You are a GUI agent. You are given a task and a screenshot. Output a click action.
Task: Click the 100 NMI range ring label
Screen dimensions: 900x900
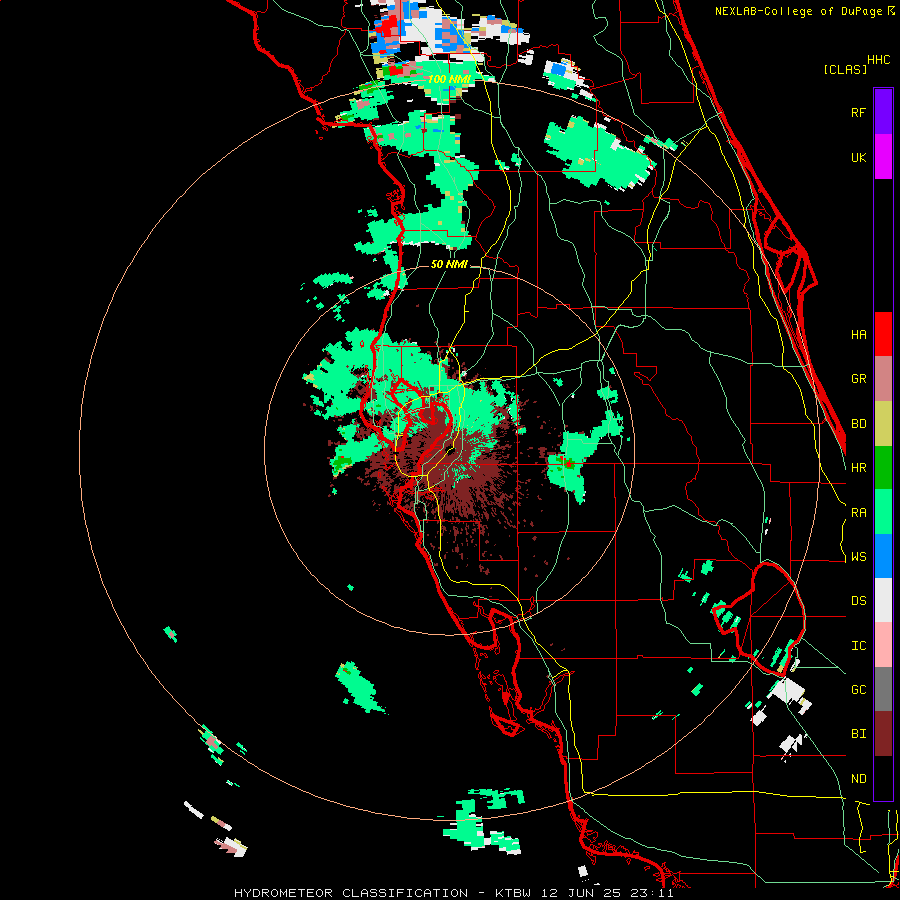click(448, 79)
